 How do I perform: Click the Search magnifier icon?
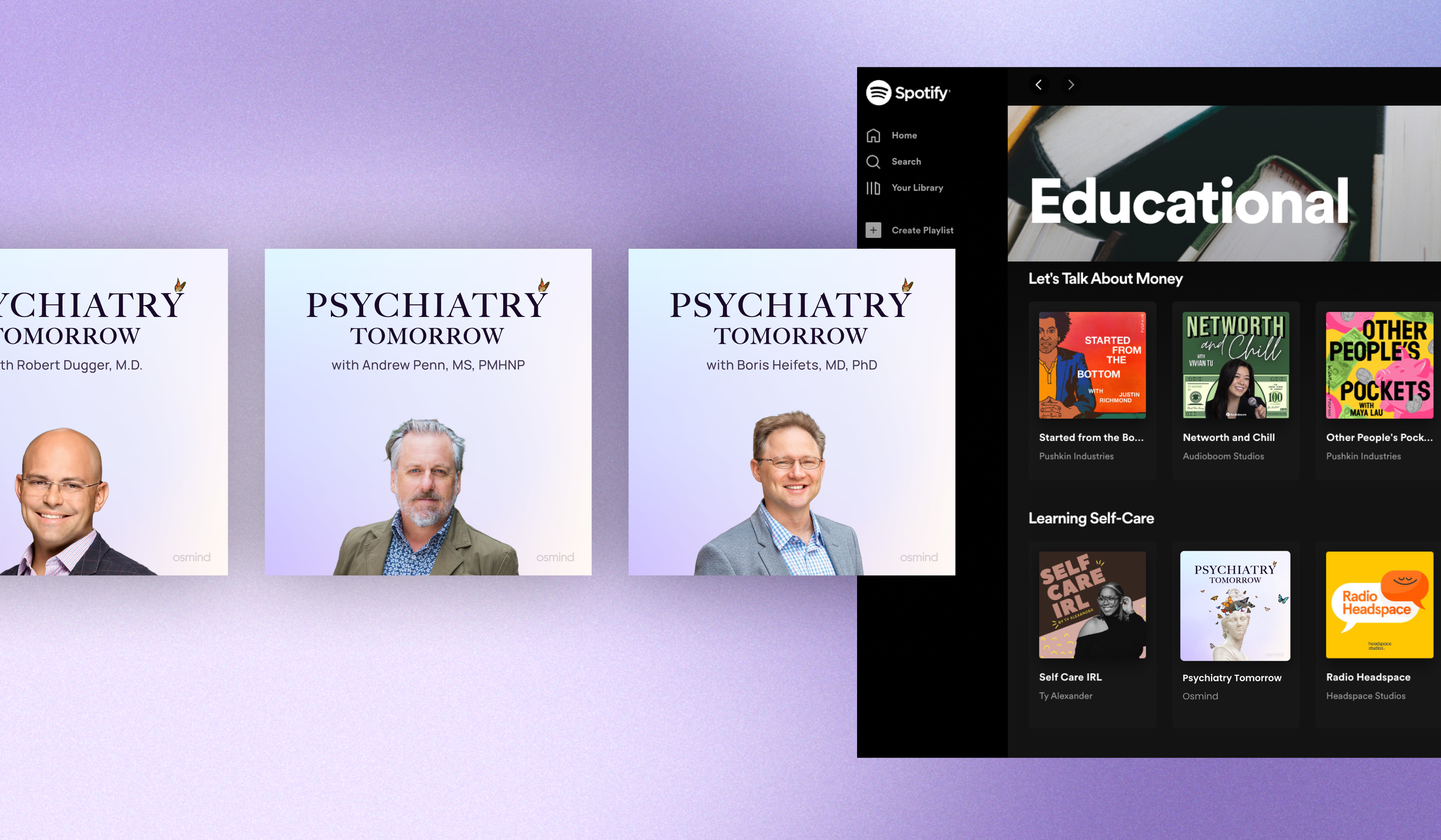pyautogui.click(x=873, y=162)
